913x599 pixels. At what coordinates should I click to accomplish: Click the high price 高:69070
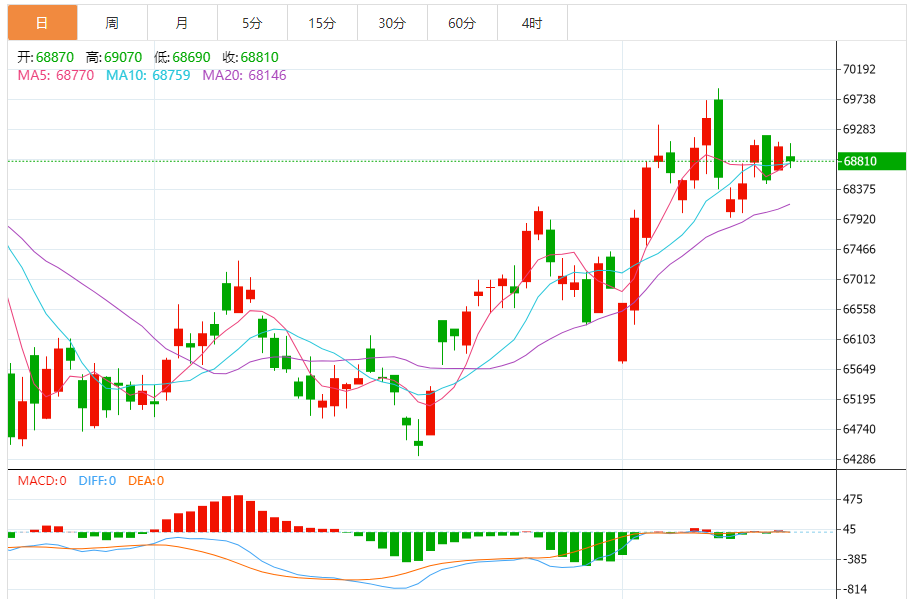[114, 57]
